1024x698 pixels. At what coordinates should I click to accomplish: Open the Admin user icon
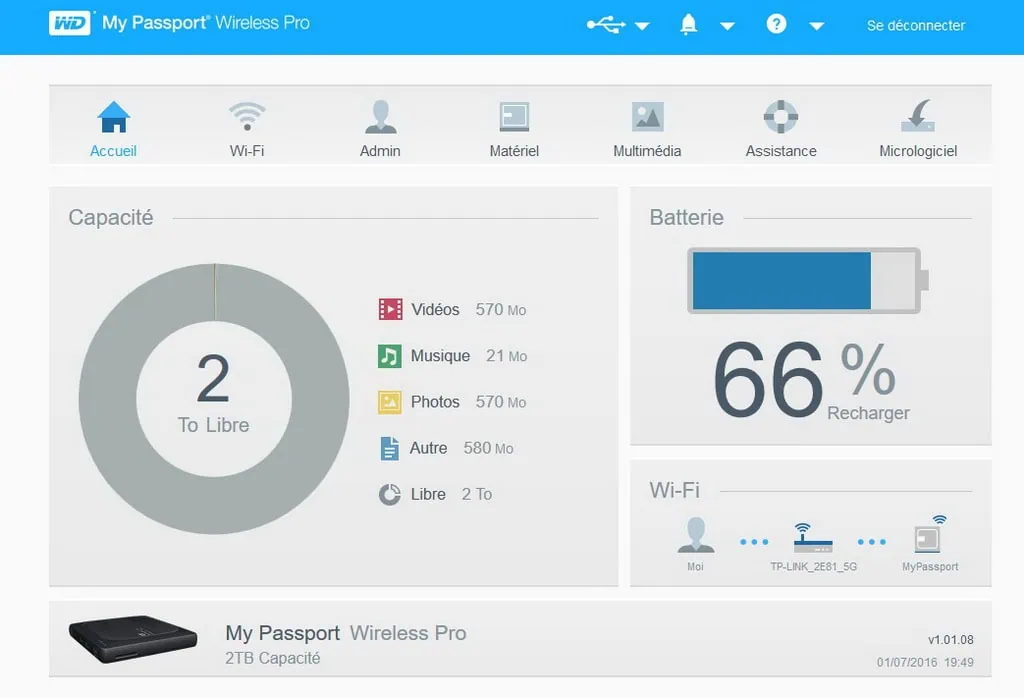(x=380, y=118)
